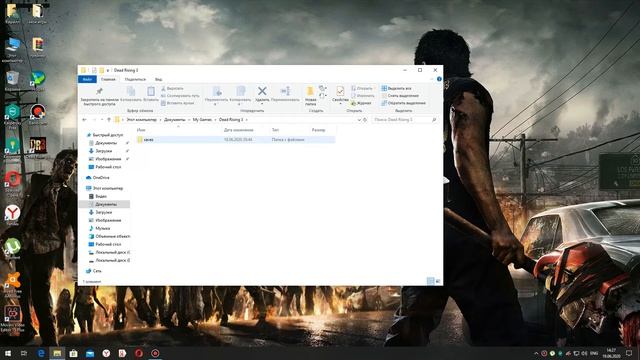Switch to the Home (Главная) tab
640x360 pixels.
coord(108,79)
